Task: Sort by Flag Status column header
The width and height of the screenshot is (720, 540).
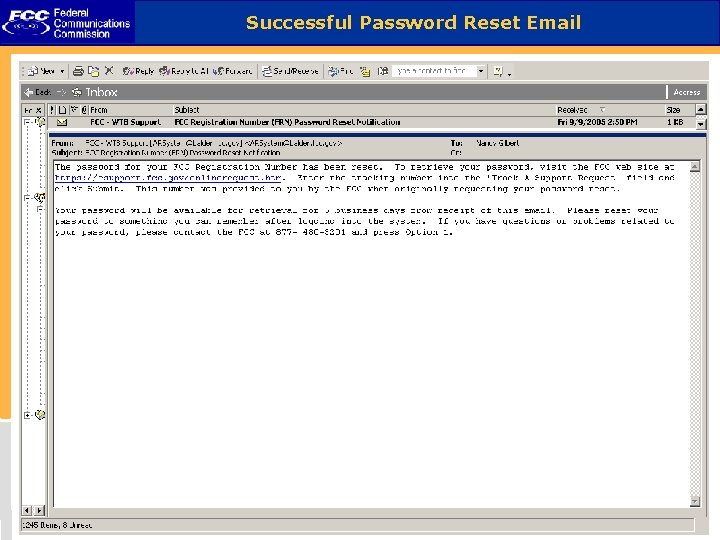Action: coord(74,110)
